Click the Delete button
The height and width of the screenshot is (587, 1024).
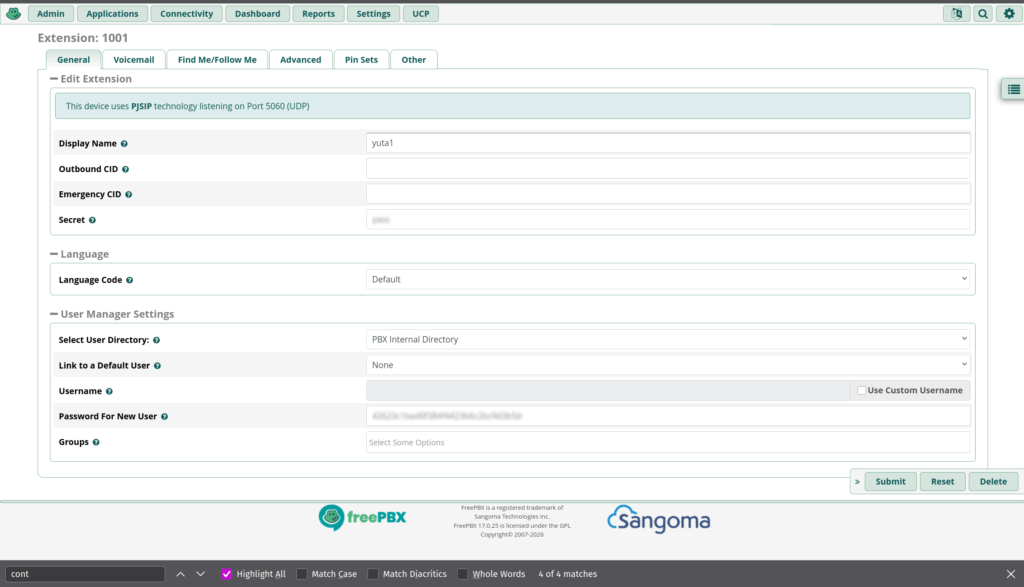pyautogui.click(x=993, y=482)
